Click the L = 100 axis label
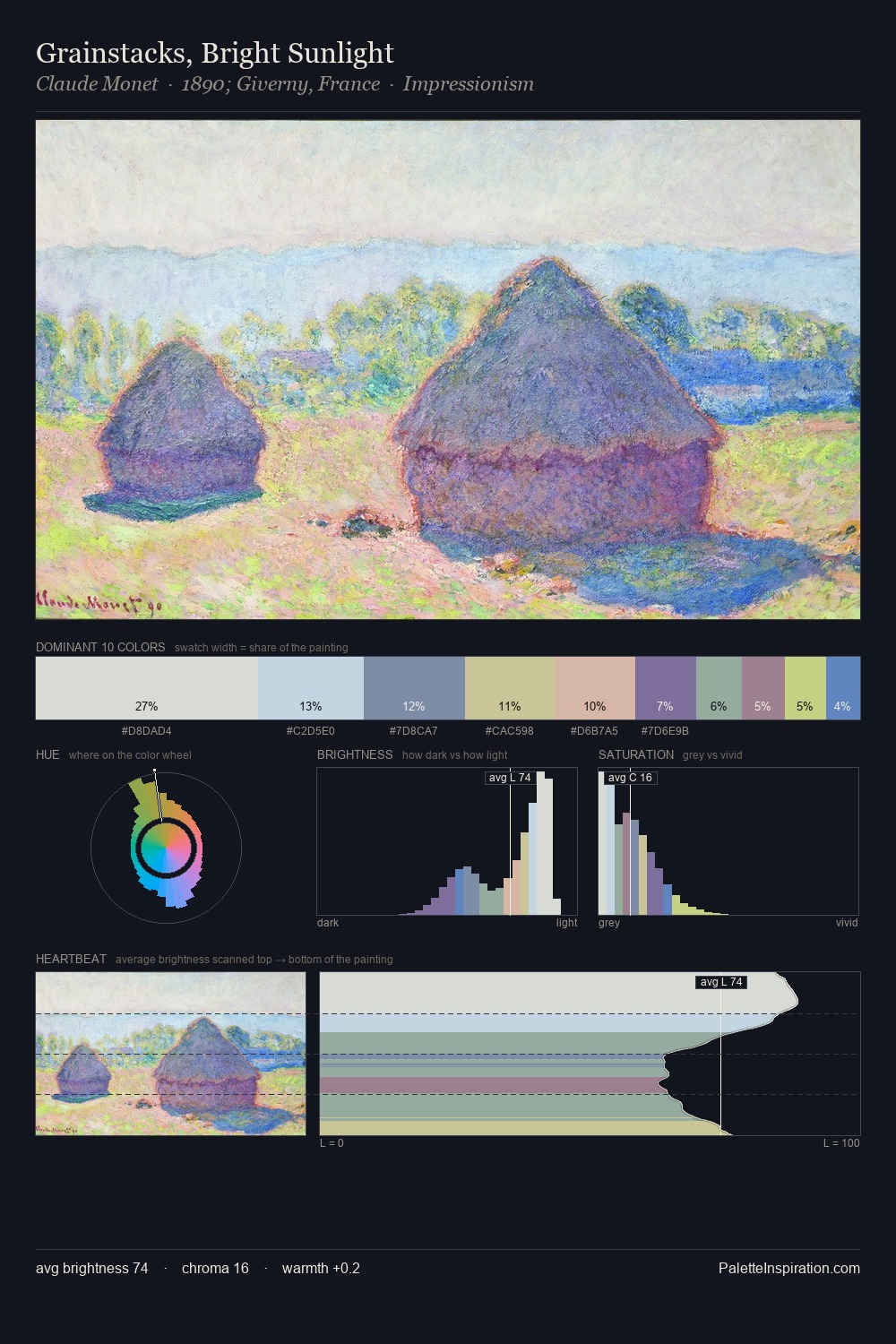Viewport: 896px width, 1344px height. [841, 1143]
